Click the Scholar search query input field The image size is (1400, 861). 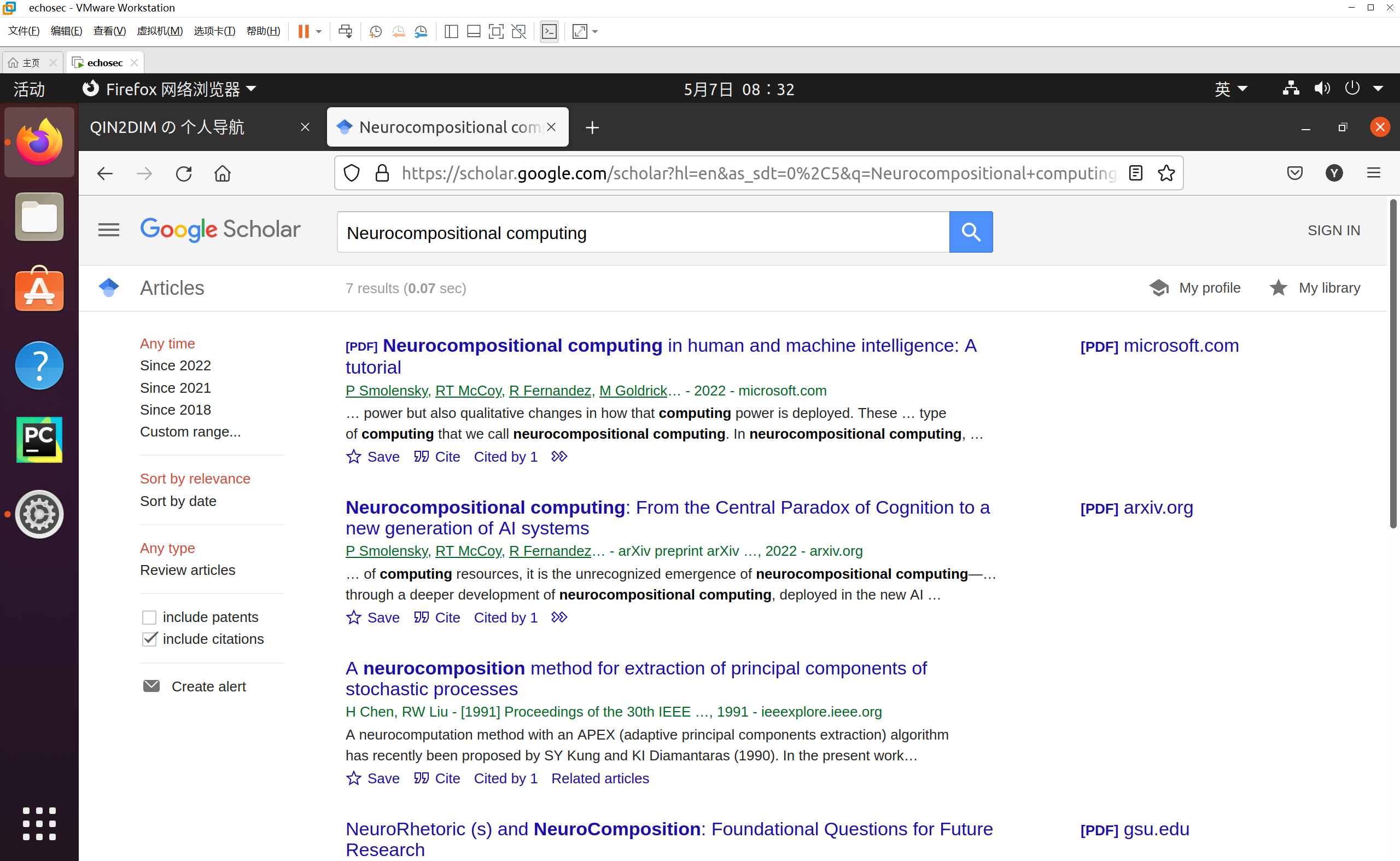[x=642, y=232]
